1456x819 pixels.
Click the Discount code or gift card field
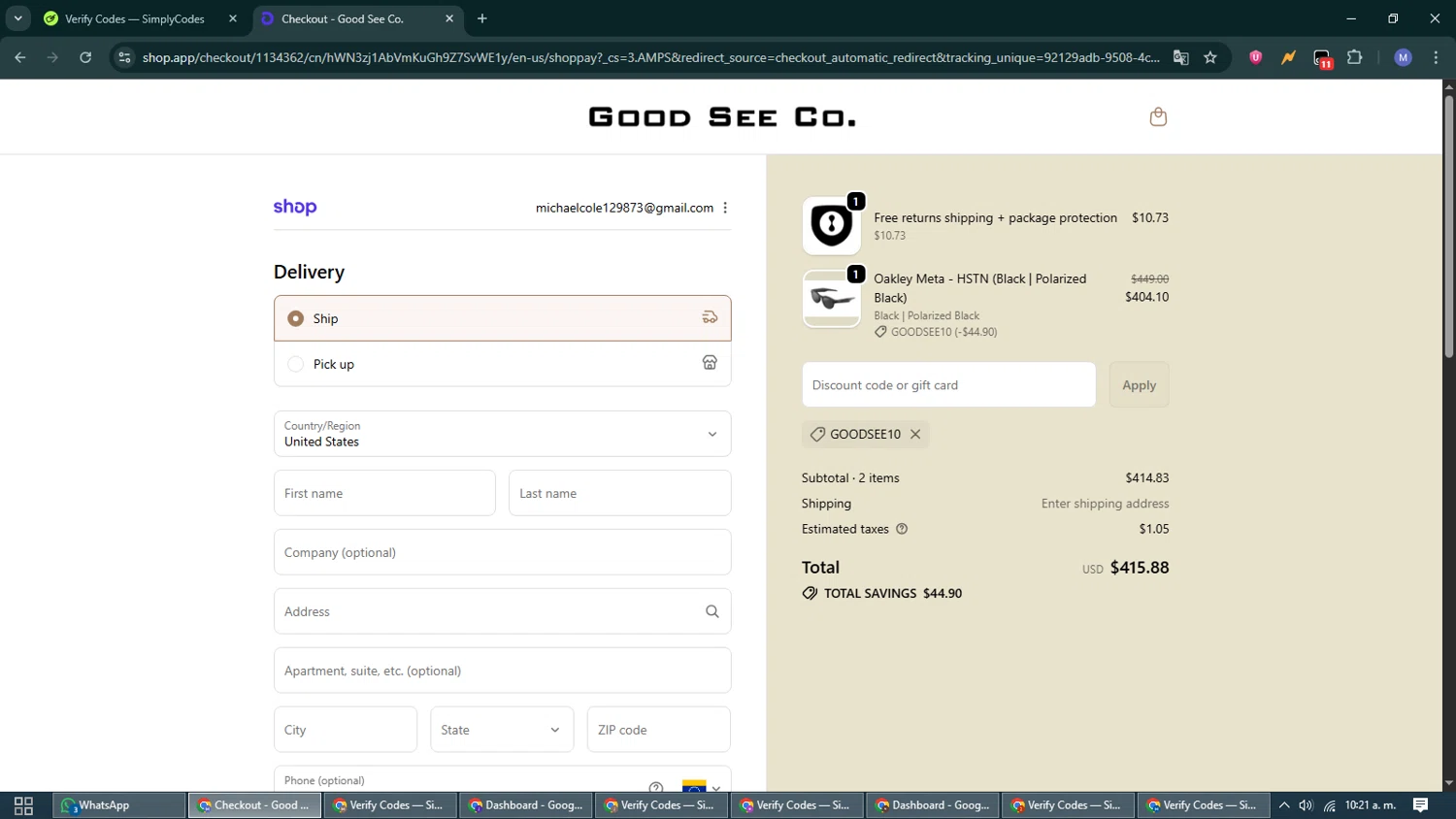pyautogui.click(x=948, y=385)
